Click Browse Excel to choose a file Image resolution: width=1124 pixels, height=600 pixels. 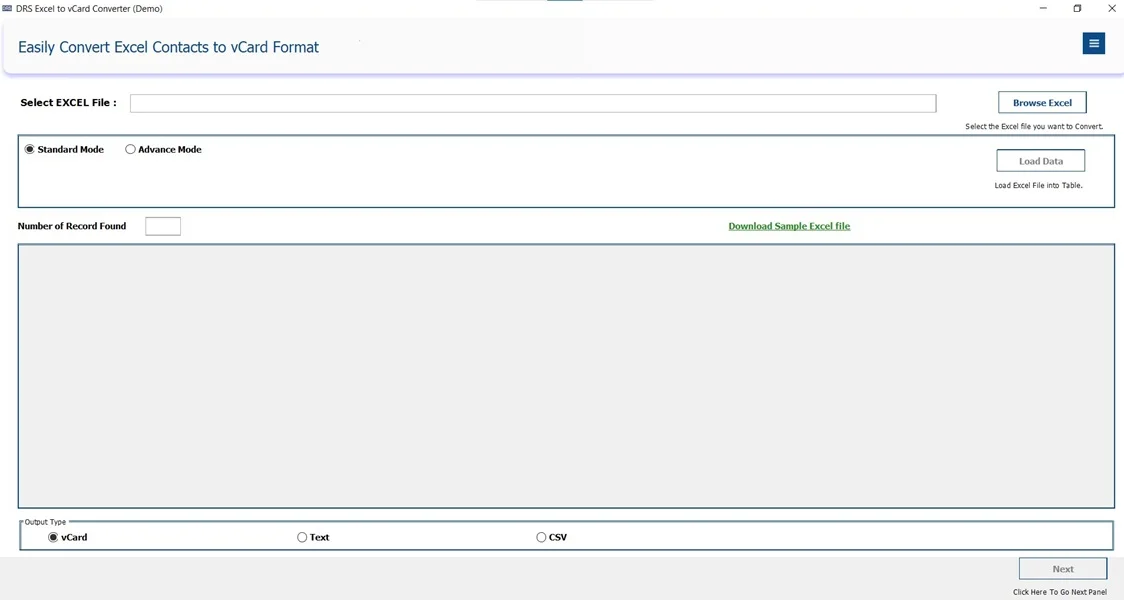pos(1042,102)
